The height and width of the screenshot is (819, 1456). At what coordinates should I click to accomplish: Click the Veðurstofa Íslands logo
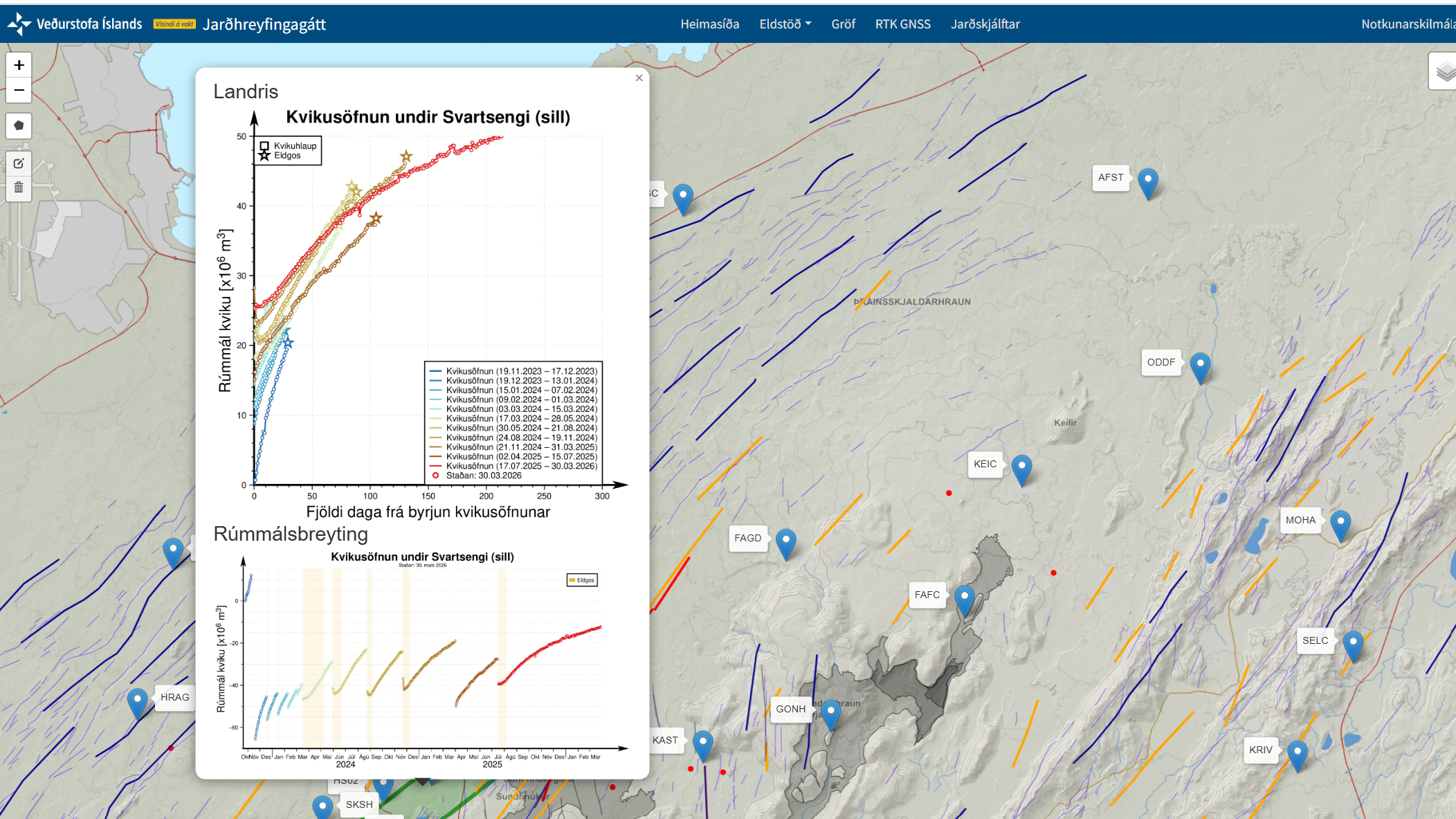click(x=75, y=24)
